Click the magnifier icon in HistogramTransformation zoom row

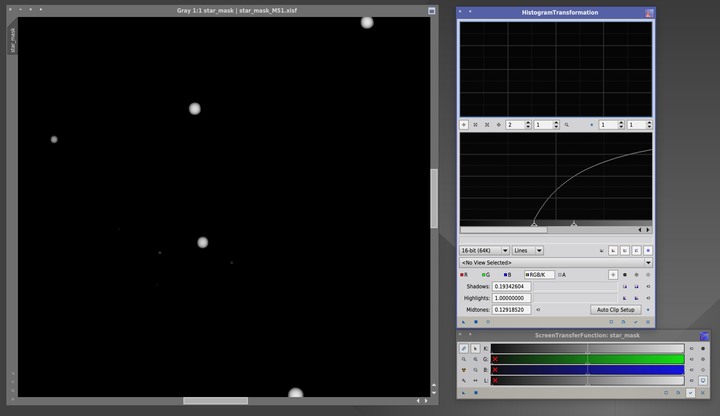[x=567, y=124]
